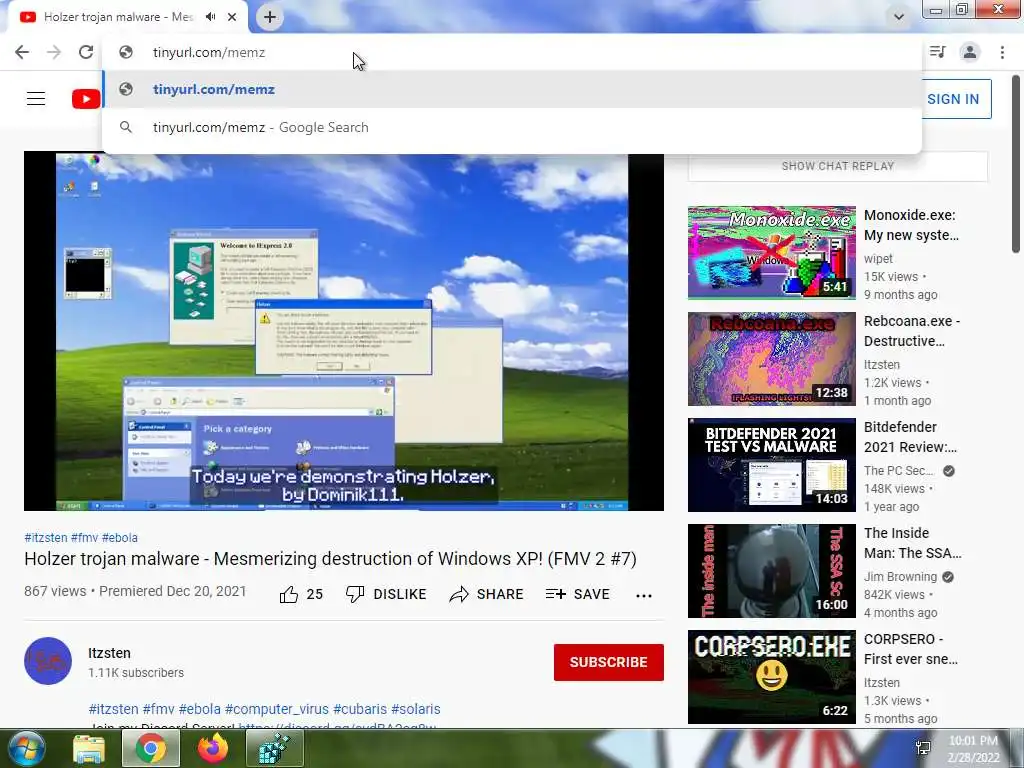Screen dimensions: 1024x768
Task: Open the #itzsten hashtag link above the title
Action: point(46,537)
